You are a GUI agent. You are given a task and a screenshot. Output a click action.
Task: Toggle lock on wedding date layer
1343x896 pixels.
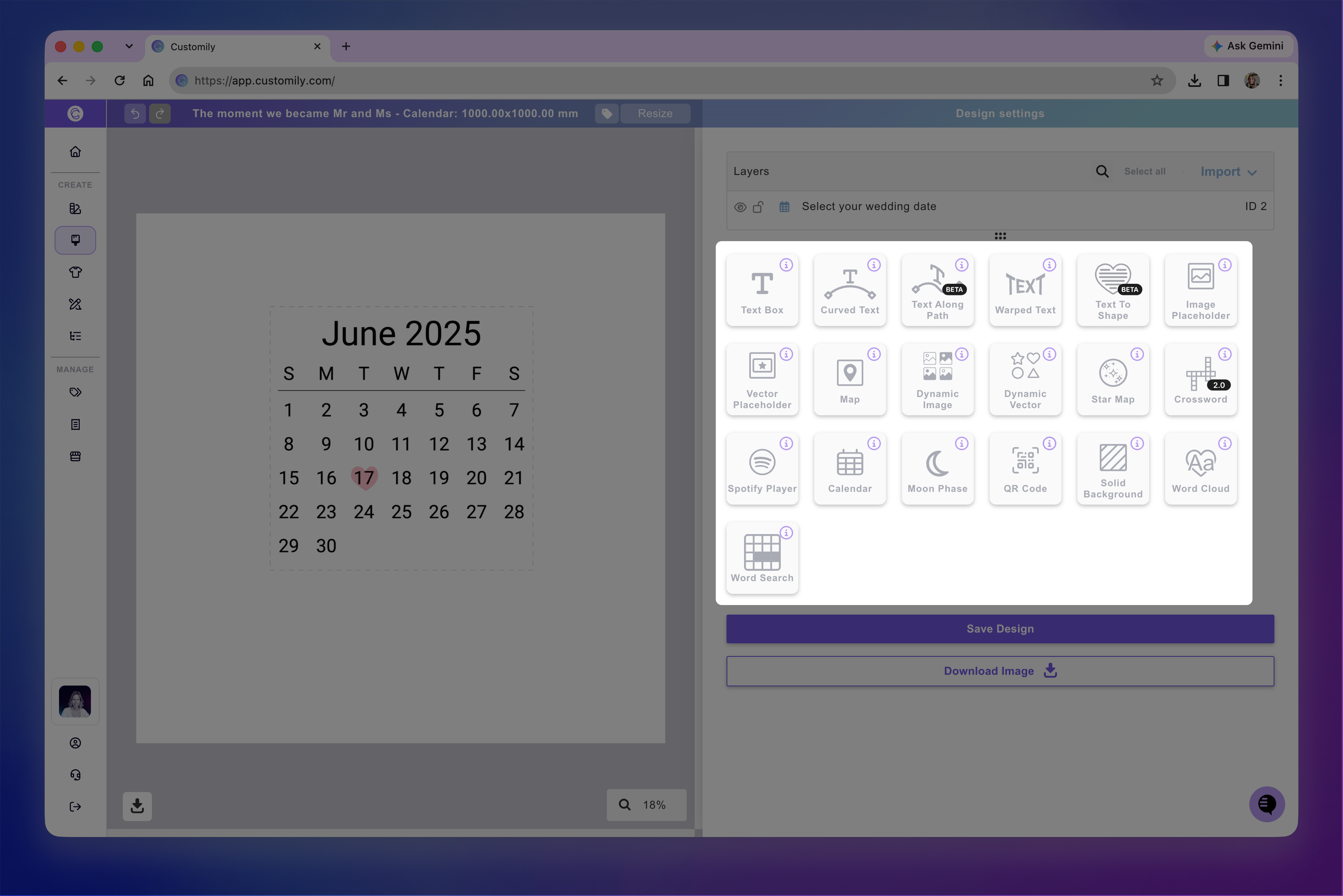pos(758,207)
